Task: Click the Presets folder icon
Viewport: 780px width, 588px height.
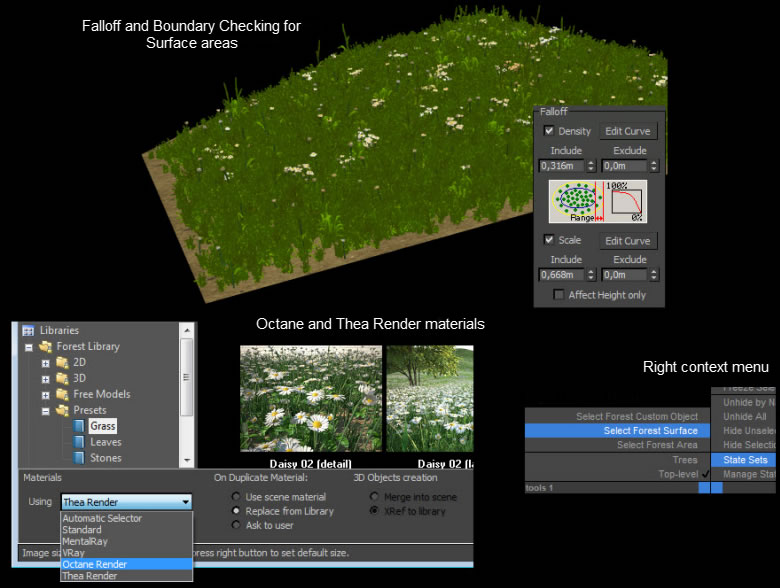Action: [63, 410]
